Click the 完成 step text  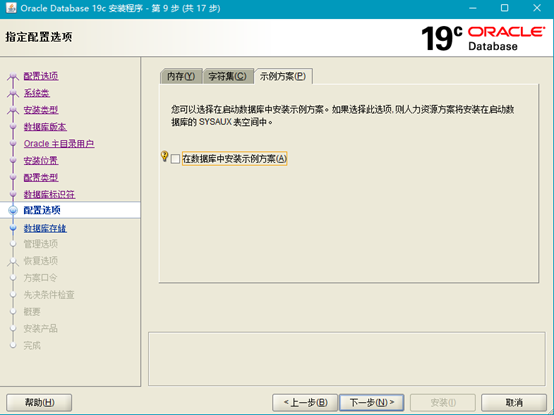point(32,345)
